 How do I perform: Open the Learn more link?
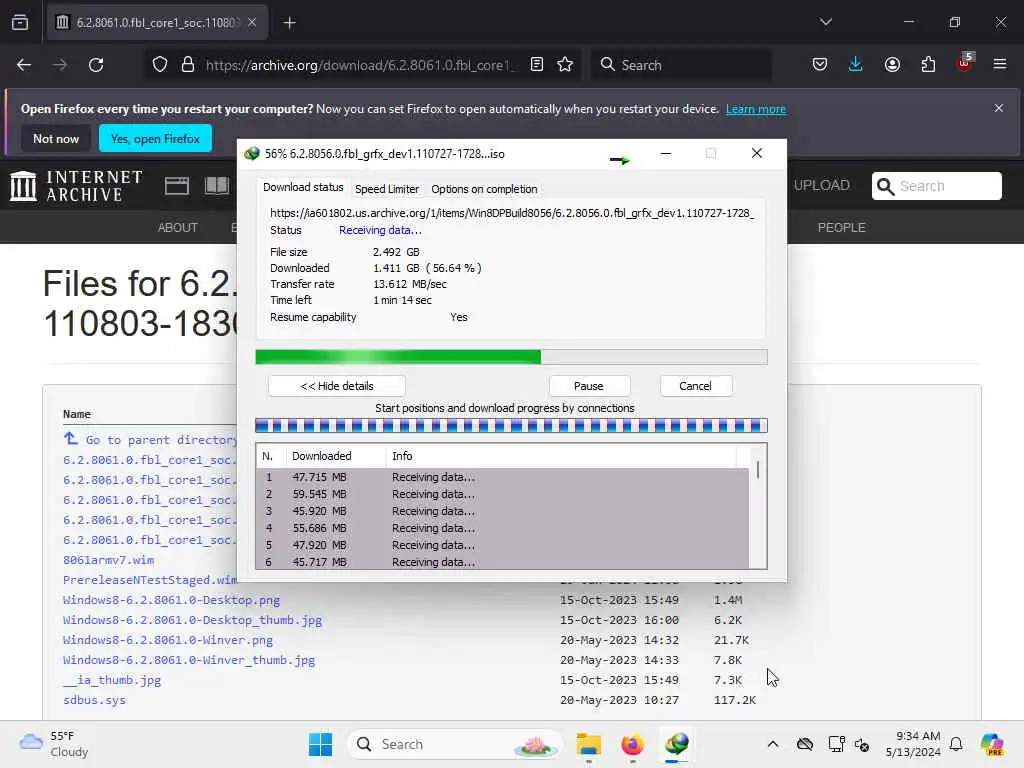point(756,109)
